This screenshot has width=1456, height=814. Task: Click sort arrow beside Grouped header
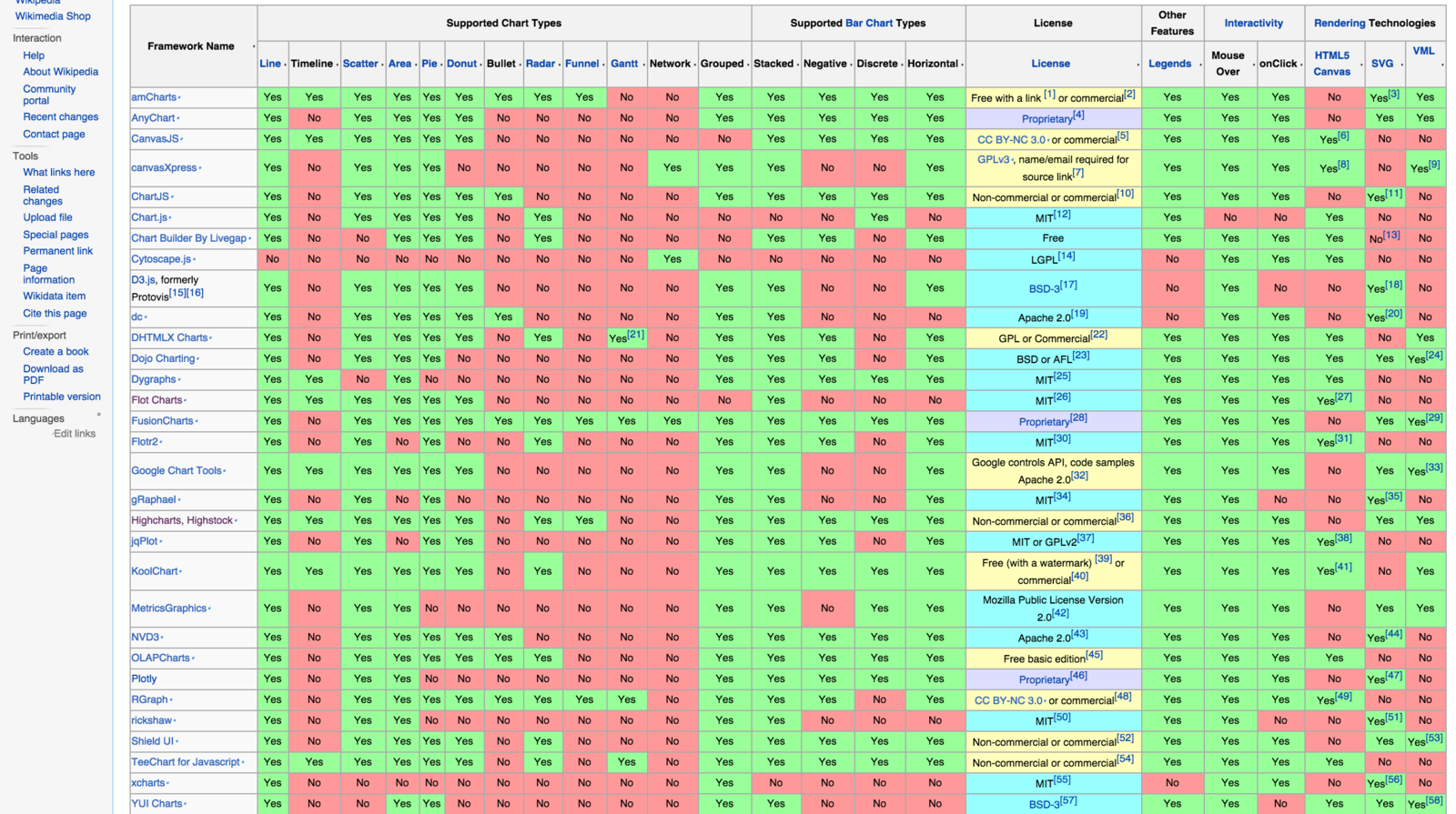748,65
